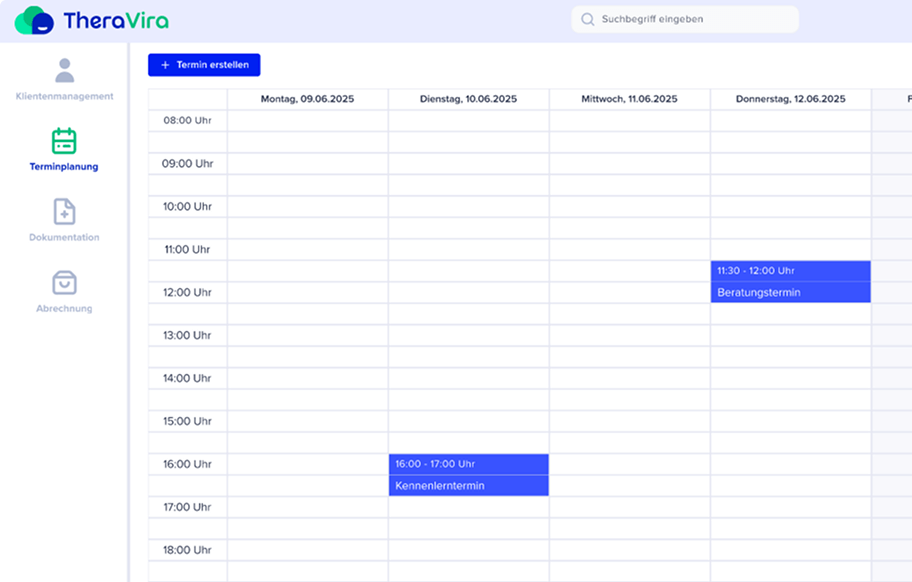Open Dokumentation via the file icon
The height and width of the screenshot is (582, 912).
coord(64,212)
